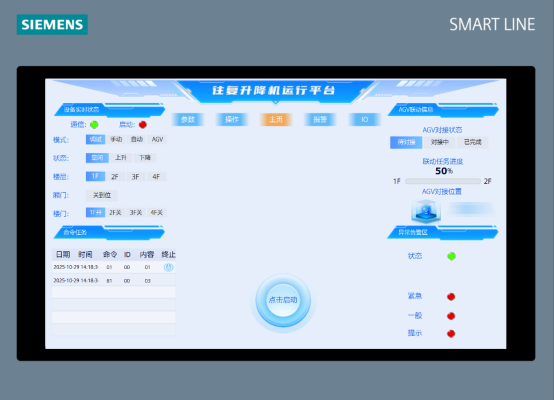Click the SIEMENS logo
The width and height of the screenshot is (554, 400).
[52, 24]
